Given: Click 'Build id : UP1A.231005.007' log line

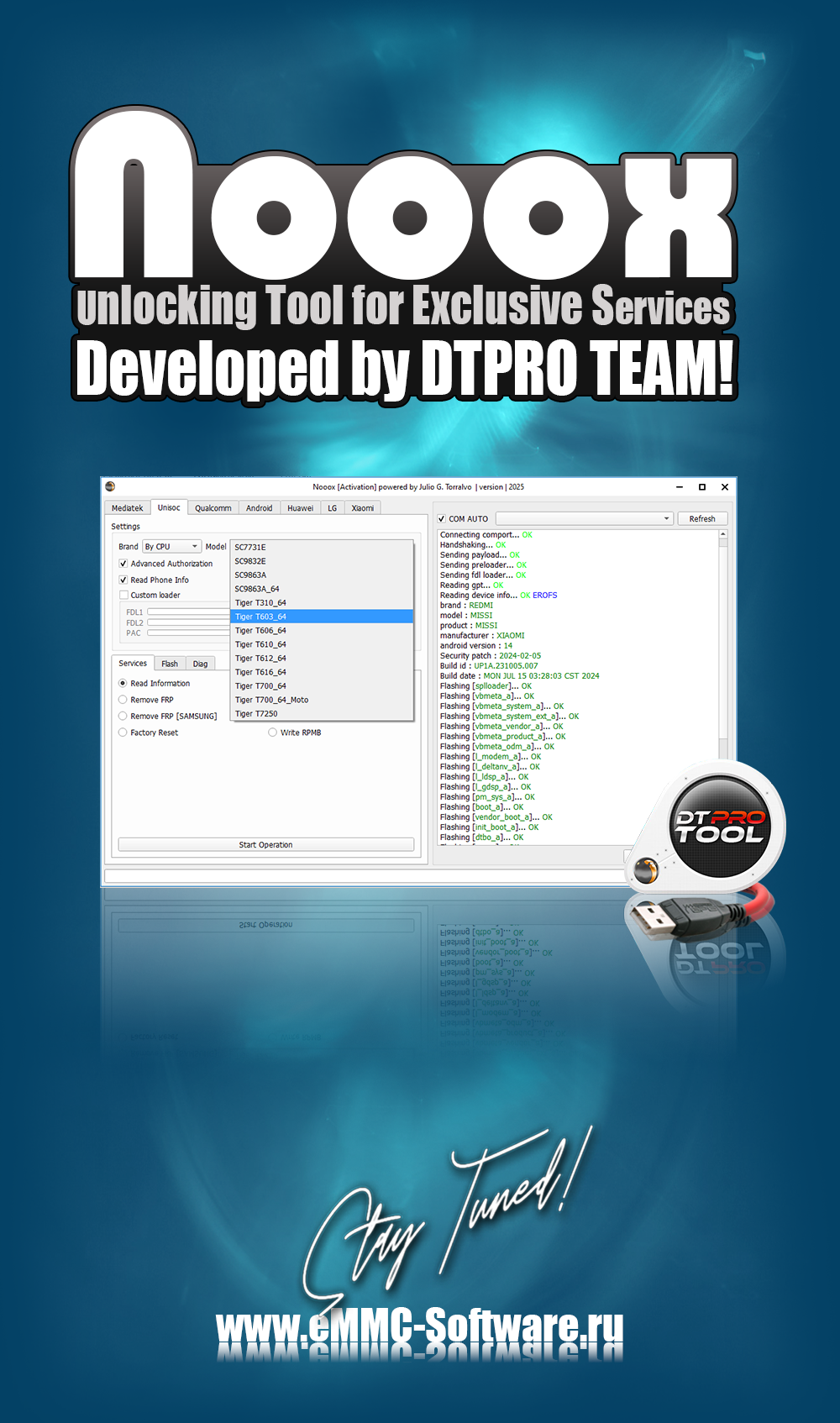Looking at the screenshot, I should [x=489, y=666].
